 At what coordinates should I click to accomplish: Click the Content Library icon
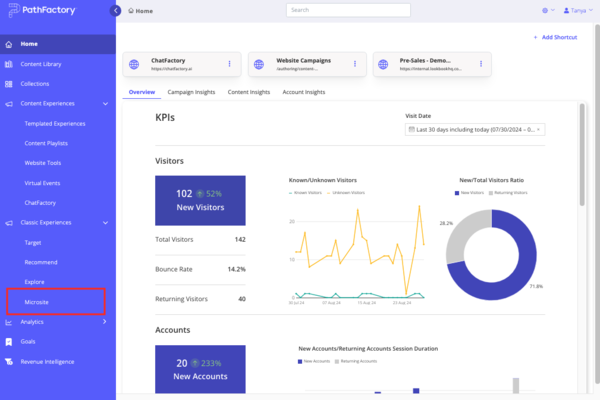tap(9, 64)
